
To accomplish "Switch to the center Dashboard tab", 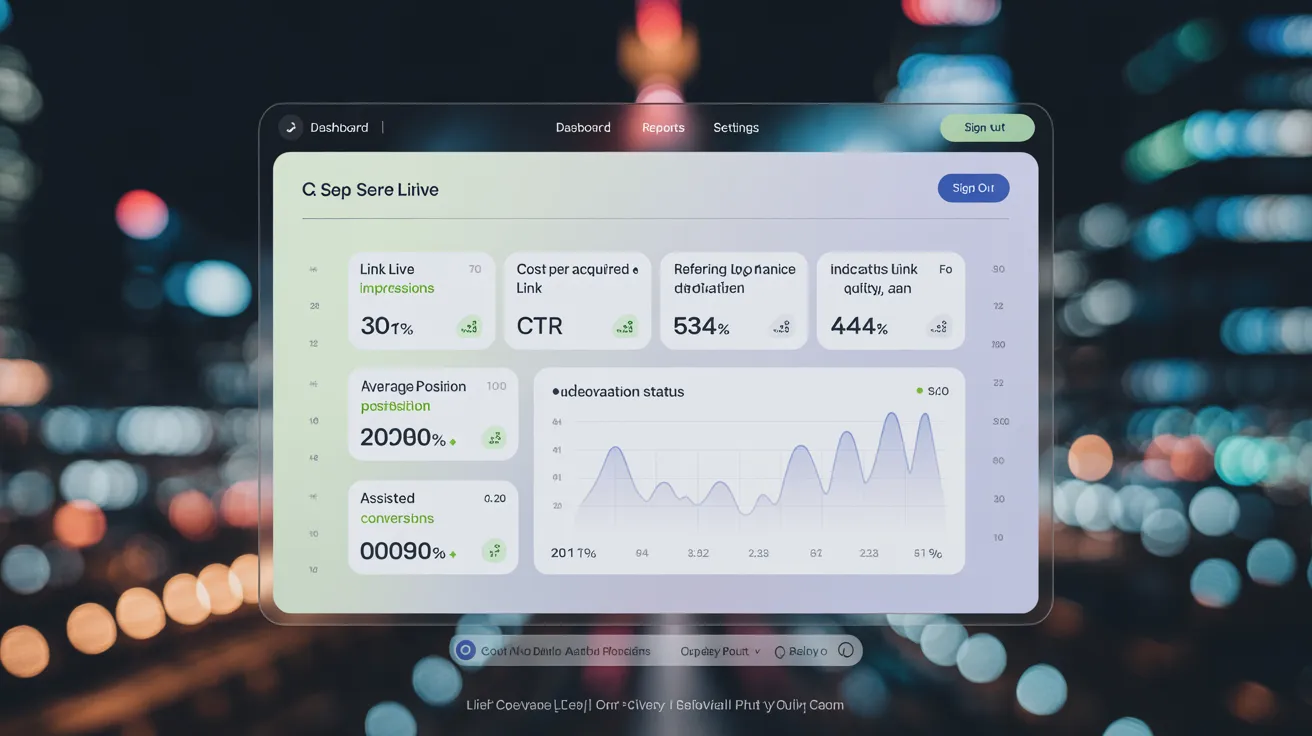I will [x=583, y=128].
